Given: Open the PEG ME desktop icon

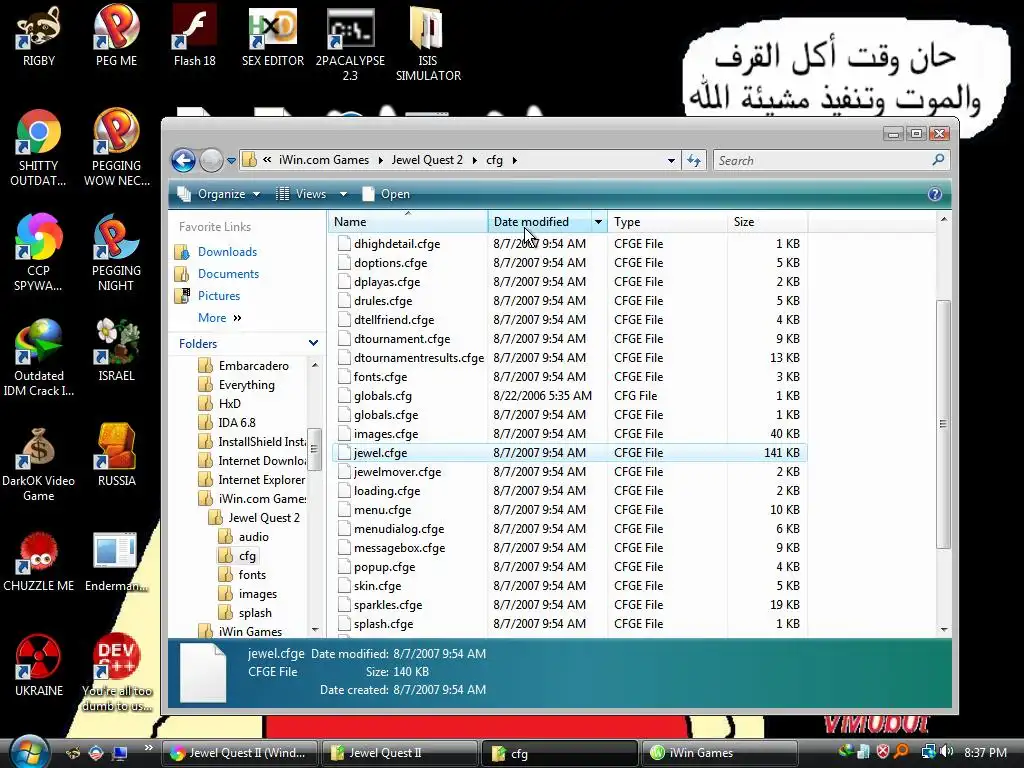Looking at the screenshot, I should coord(116,35).
